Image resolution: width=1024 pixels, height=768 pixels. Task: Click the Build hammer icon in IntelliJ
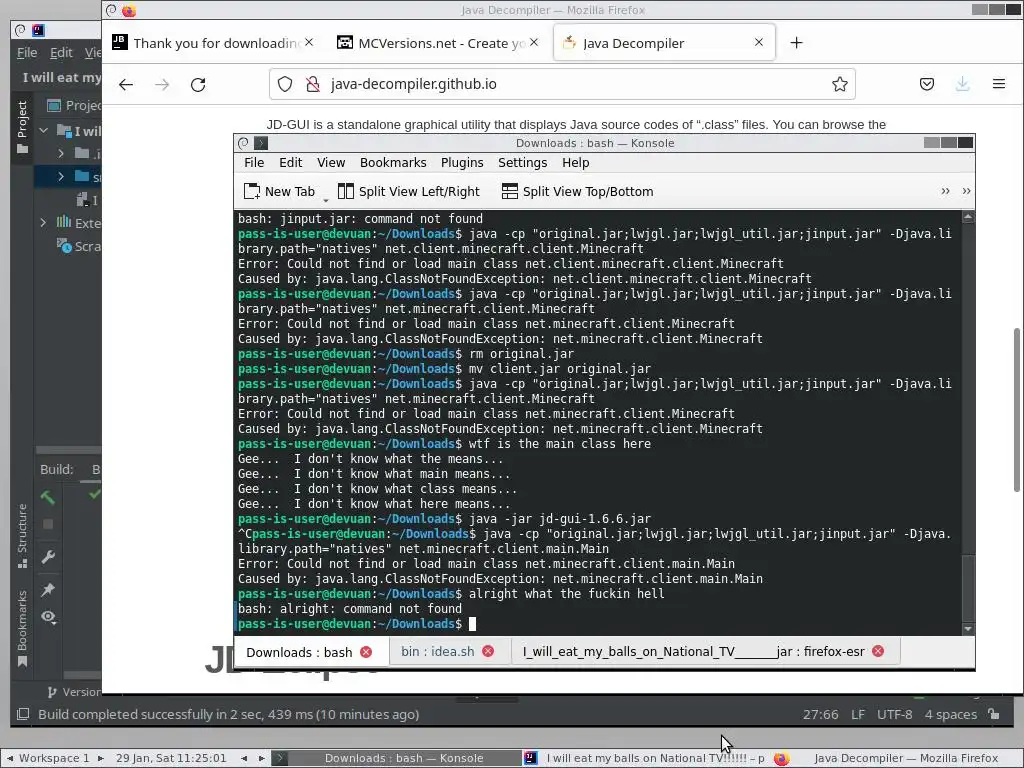tap(48, 498)
